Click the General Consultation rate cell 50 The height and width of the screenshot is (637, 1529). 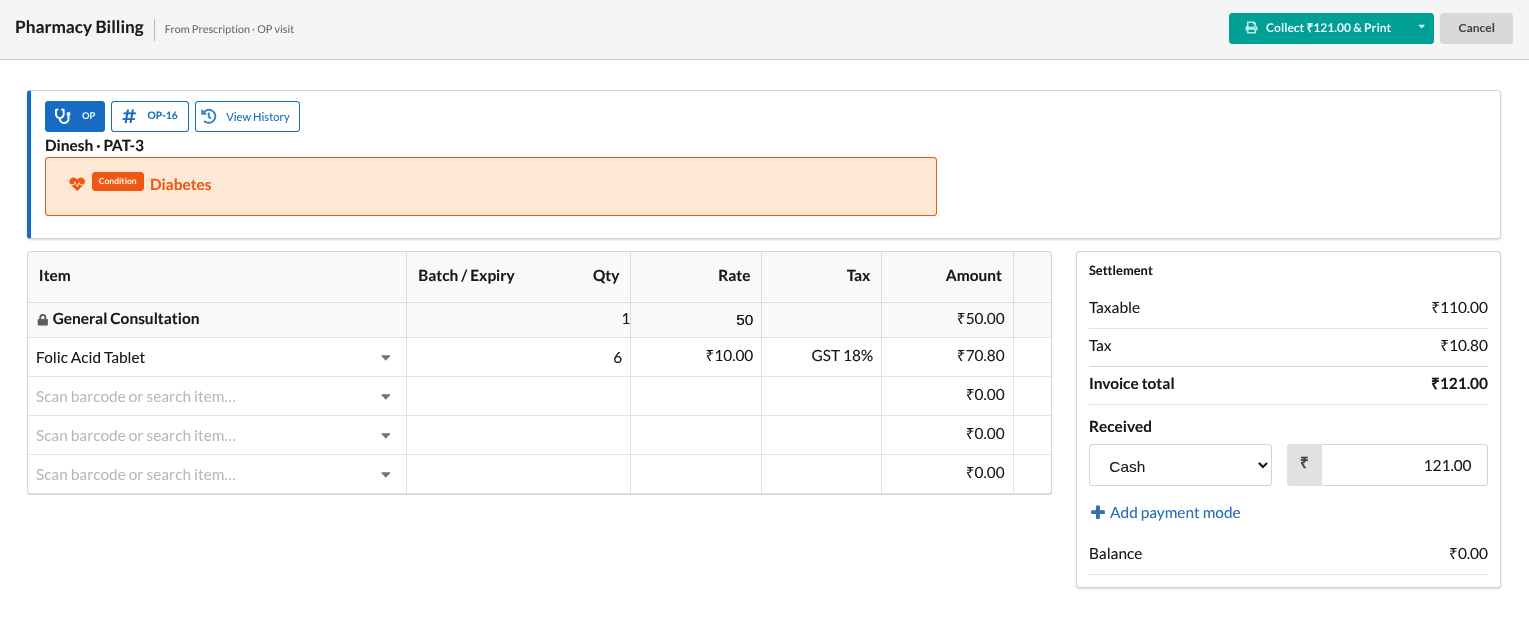tap(696, 320)
